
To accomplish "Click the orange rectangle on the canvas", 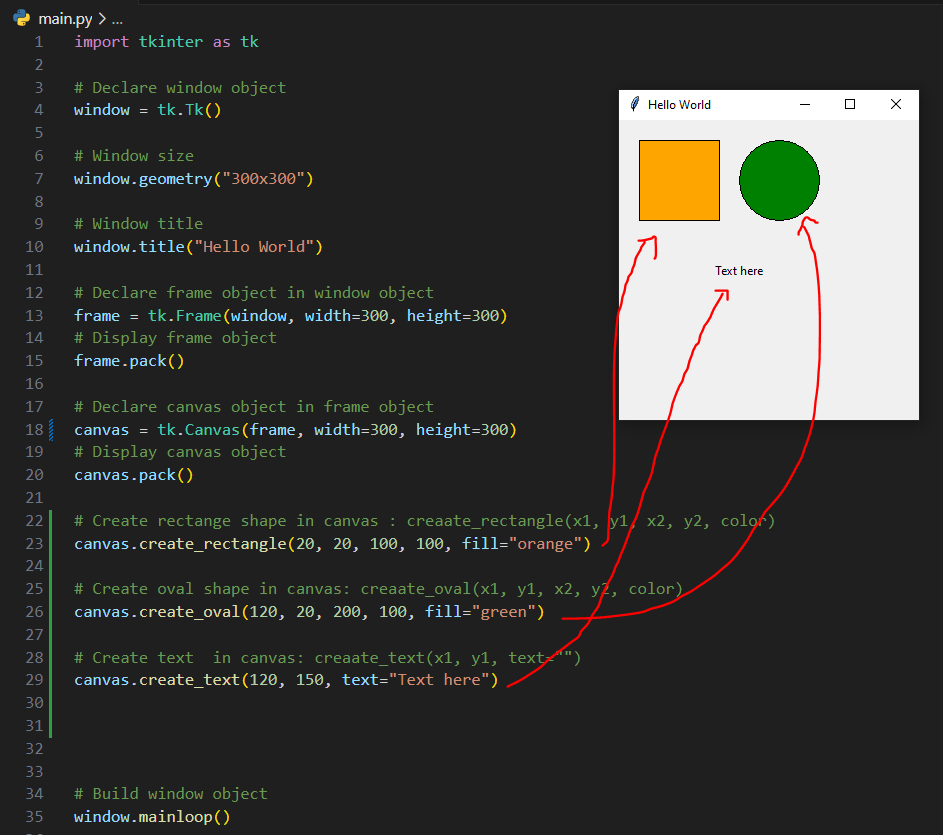I will 679,180.
